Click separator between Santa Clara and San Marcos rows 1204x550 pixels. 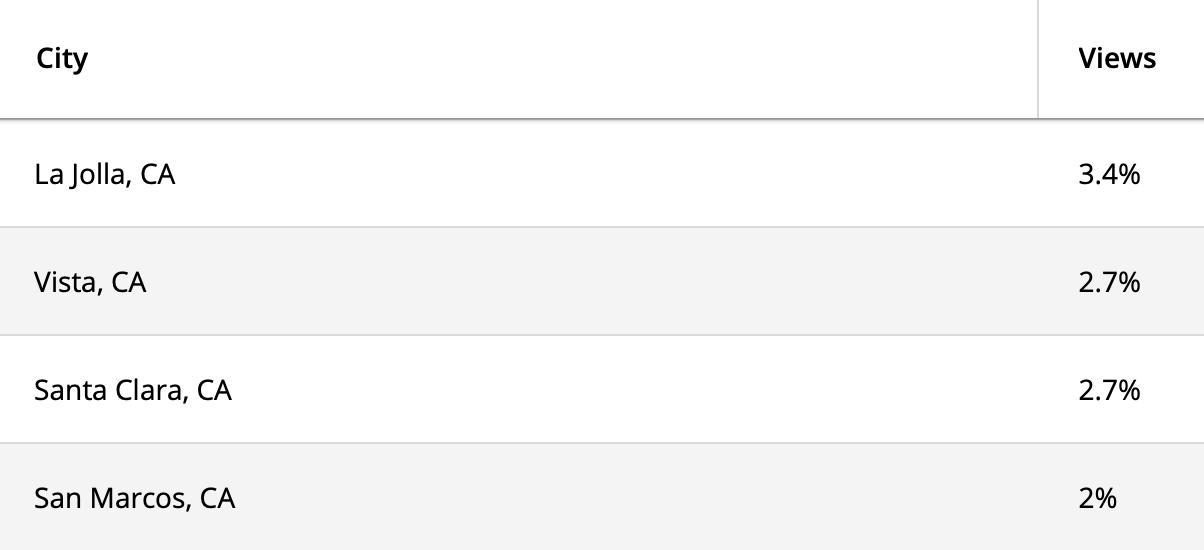click(x=602, y=443)
